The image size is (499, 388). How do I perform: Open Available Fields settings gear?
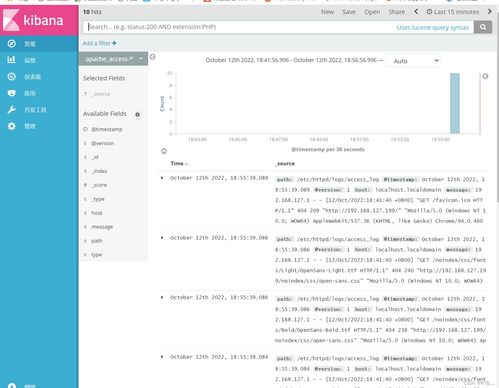[137, 114]
